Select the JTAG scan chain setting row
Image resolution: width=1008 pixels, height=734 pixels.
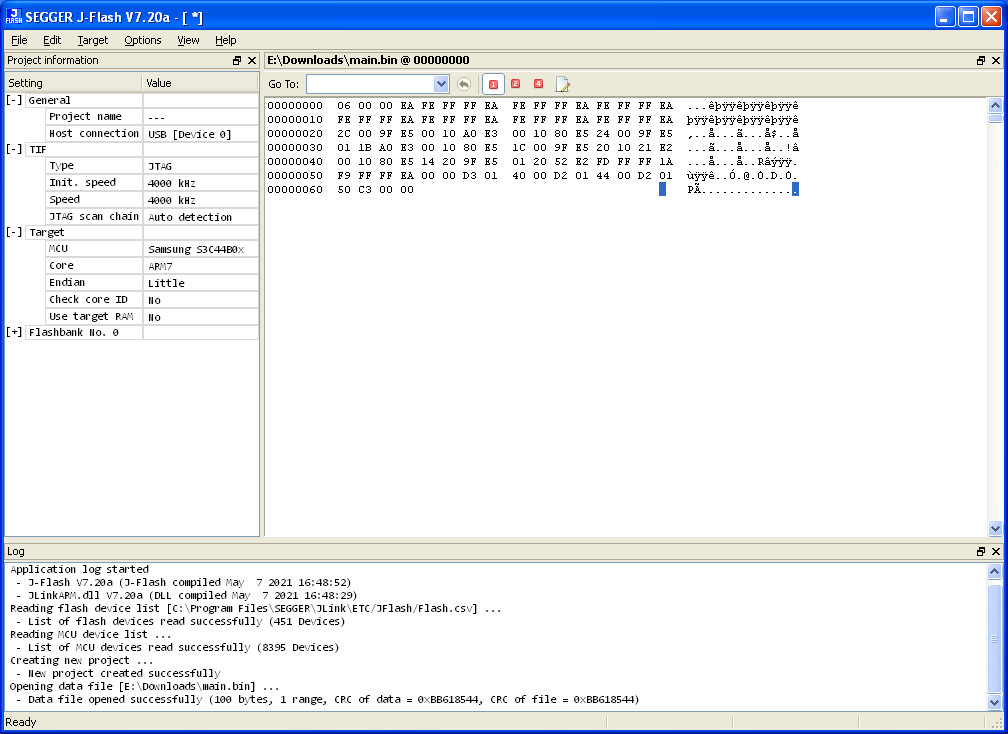click(153, 217)
